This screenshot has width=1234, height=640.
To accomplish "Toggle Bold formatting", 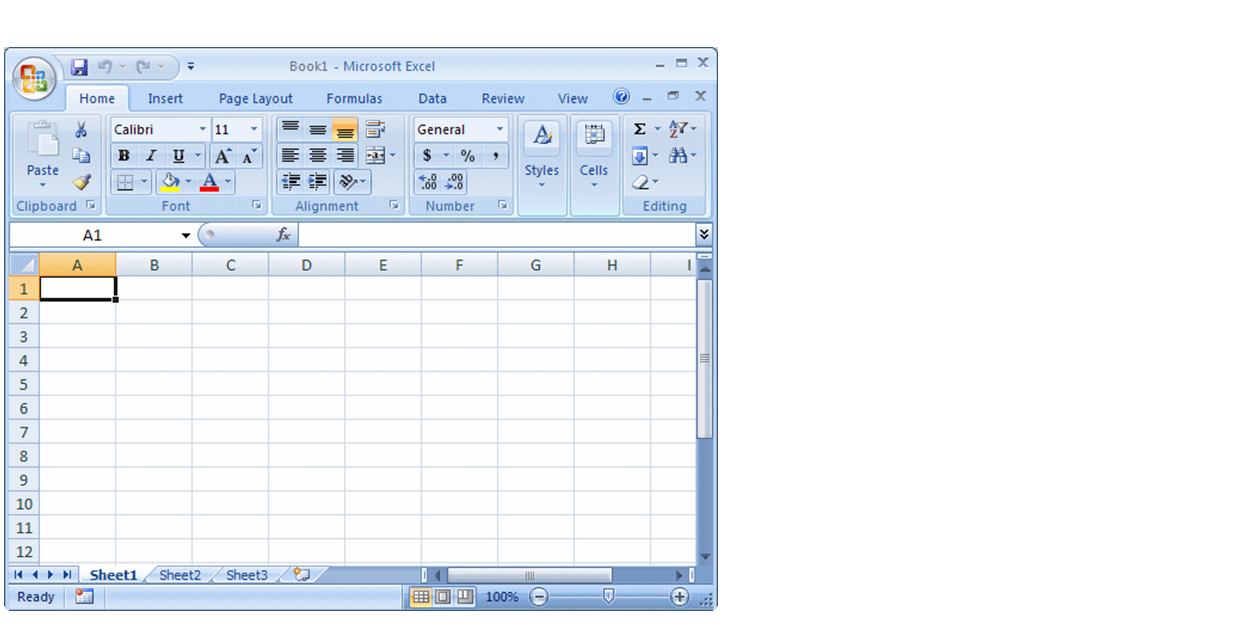I will 123,156.
